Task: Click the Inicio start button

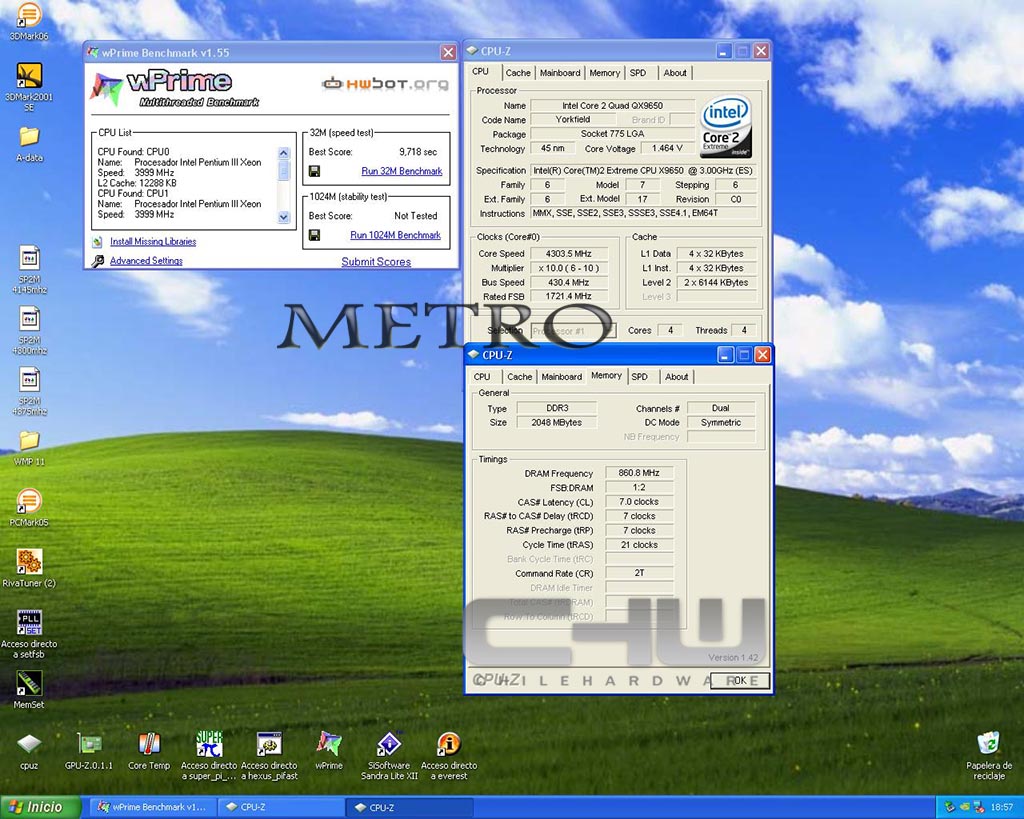Action: pos(40,807)
